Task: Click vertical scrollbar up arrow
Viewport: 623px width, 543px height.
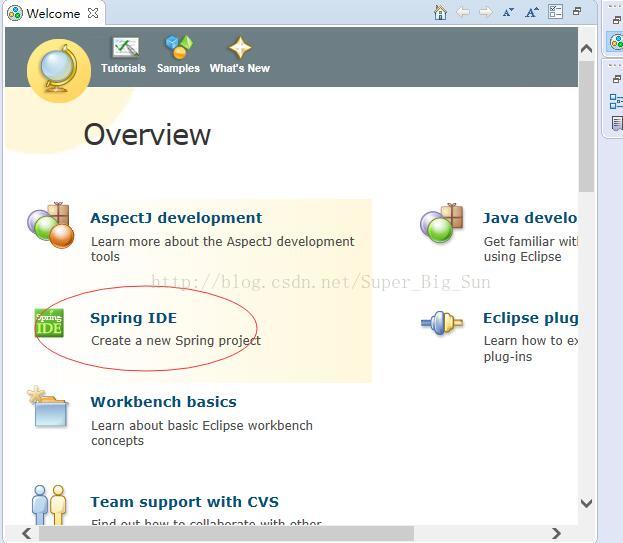Action: [586, 49]
